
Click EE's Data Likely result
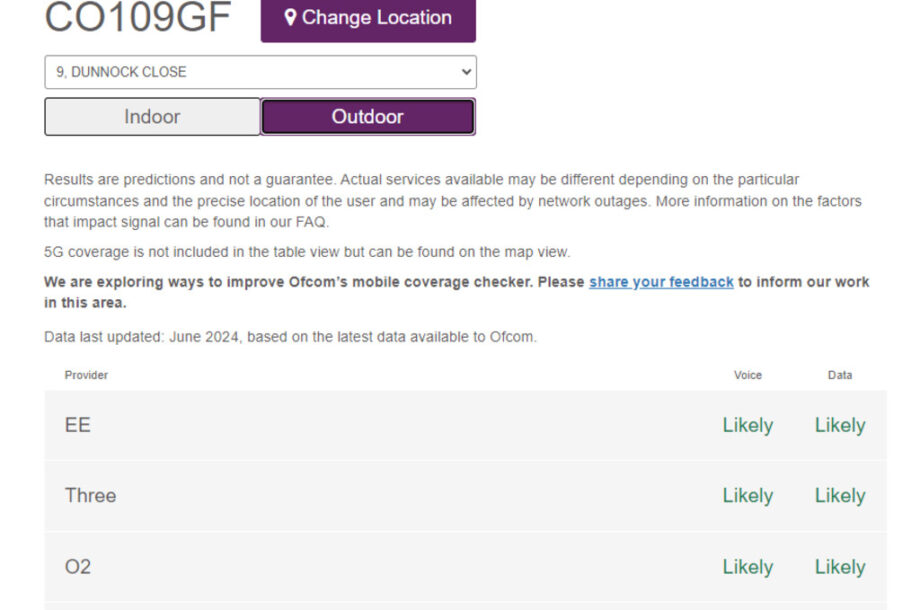(840, 426)
